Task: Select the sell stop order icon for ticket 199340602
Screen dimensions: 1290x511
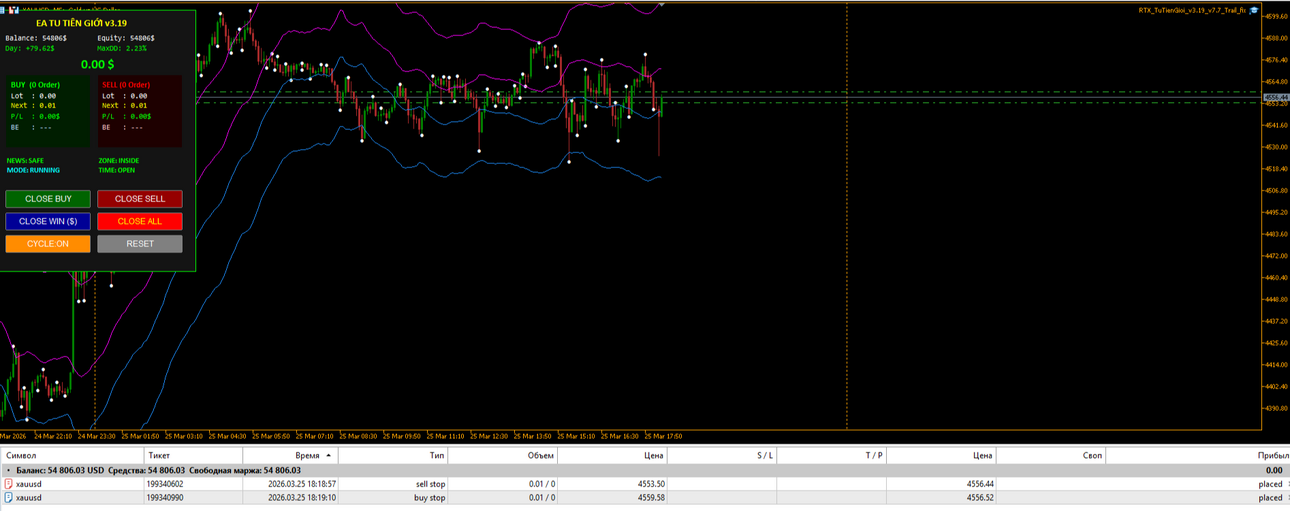Action: [9, 484]
